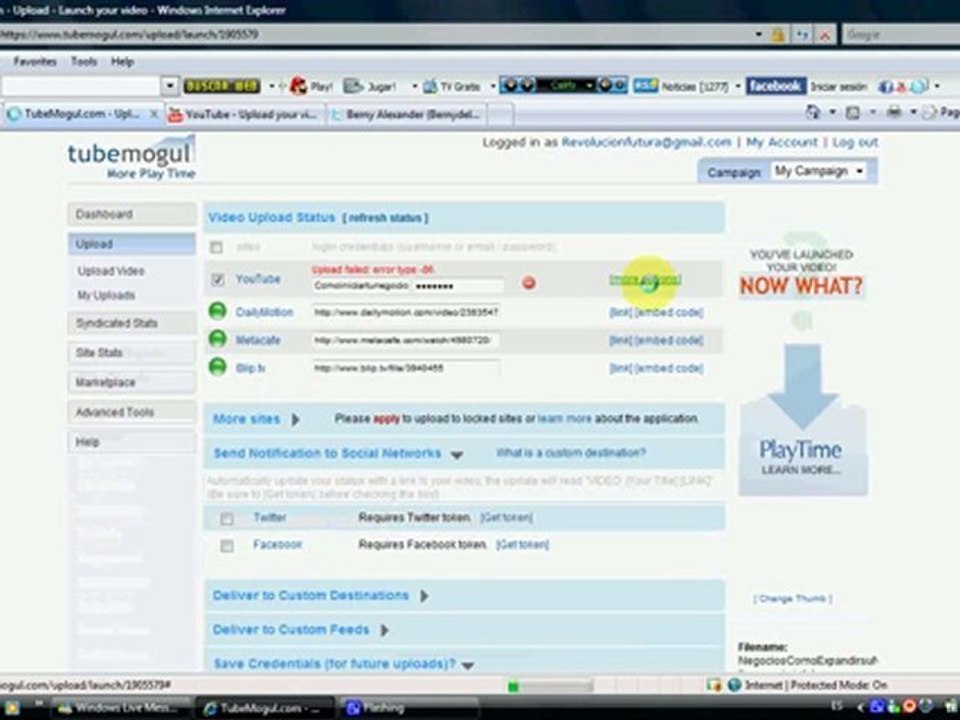The width and height of the screenshot is (960, 720).
Task: Enable the Facebook notification checkbox
Action: tap(227, 546)
